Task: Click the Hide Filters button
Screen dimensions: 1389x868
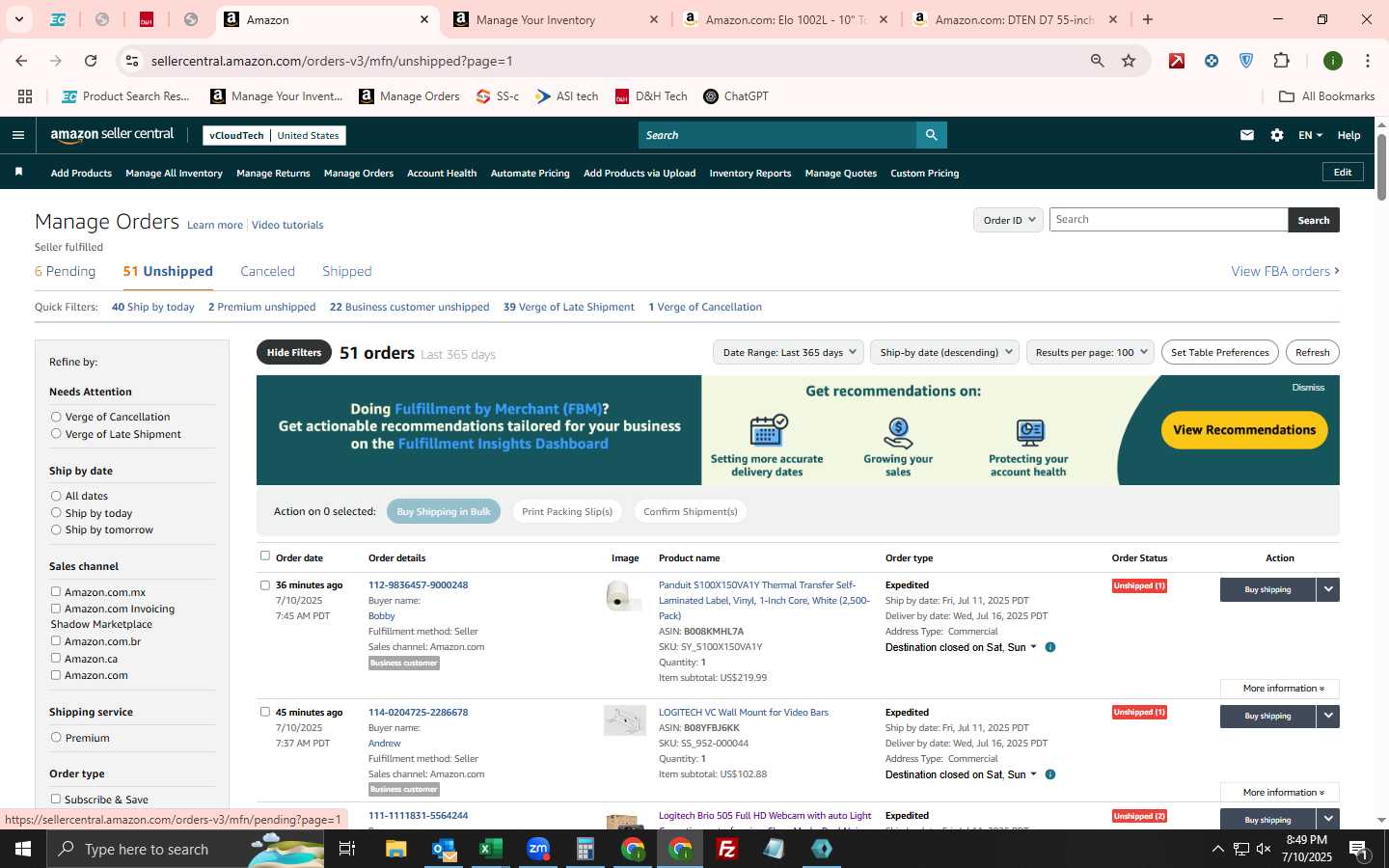Action: point(294,352)
